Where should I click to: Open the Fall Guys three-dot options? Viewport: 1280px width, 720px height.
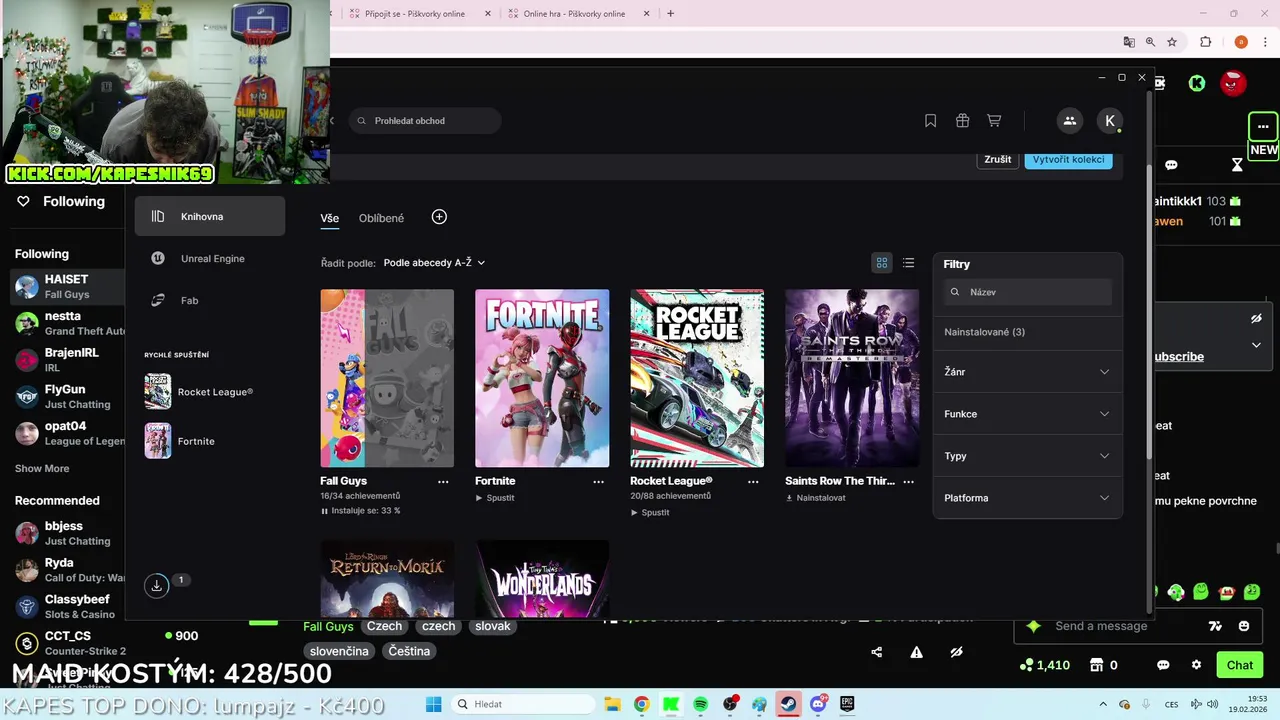pos(443,482)
